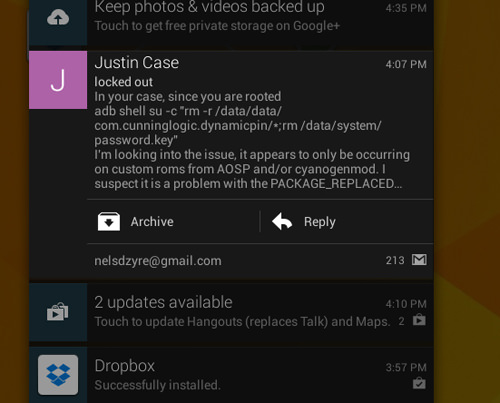Image resolution: width=500 pixels, height=403 pixels.
Task: Tap the installed checkmark bag icon
Action: point(419,383)
